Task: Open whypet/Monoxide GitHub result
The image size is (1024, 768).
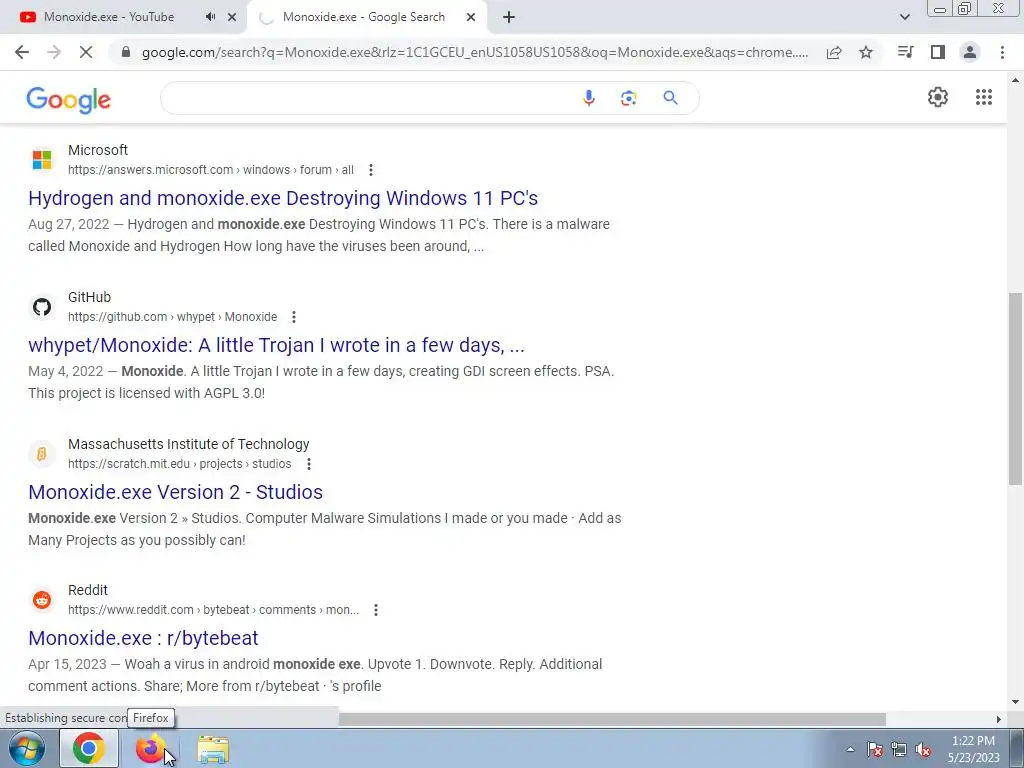Action: [276, 345]
